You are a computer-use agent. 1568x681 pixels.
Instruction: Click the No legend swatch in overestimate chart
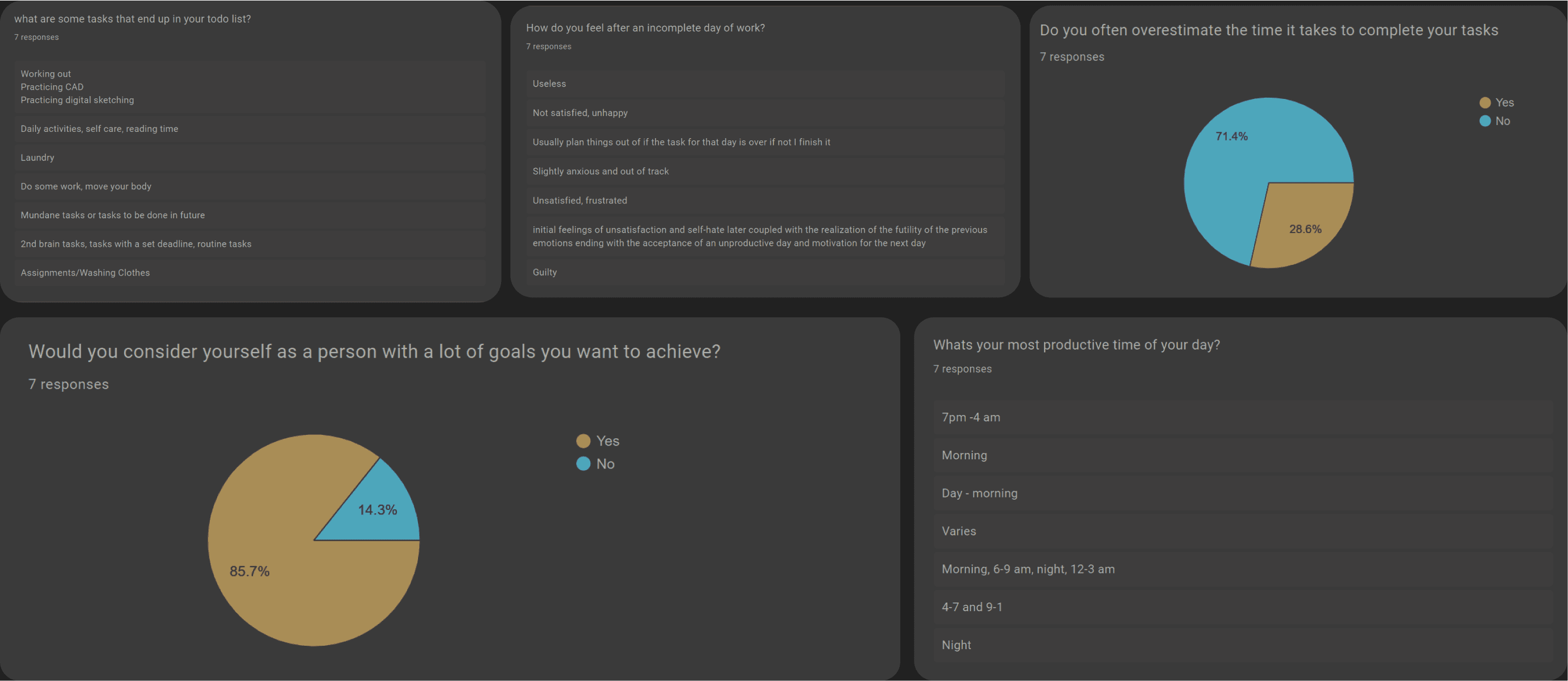[x=1484, y=121]
